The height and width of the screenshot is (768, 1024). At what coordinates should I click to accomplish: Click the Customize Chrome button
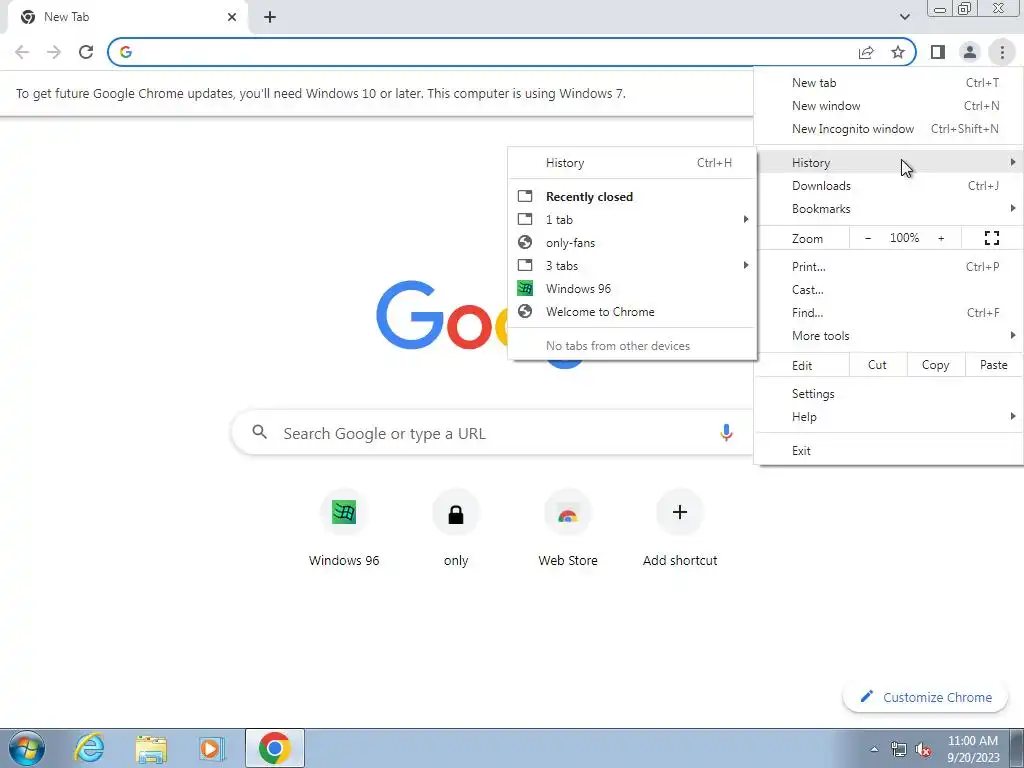pos(926,697)
